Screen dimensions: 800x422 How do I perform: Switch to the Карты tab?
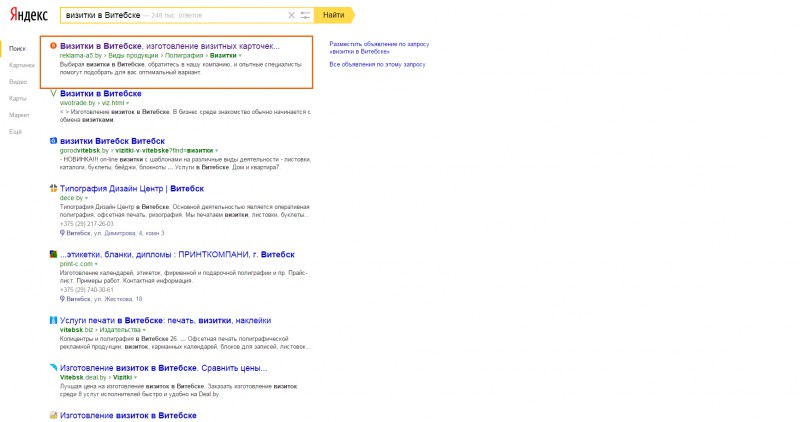pyautogui.click(x=18, y=98)
